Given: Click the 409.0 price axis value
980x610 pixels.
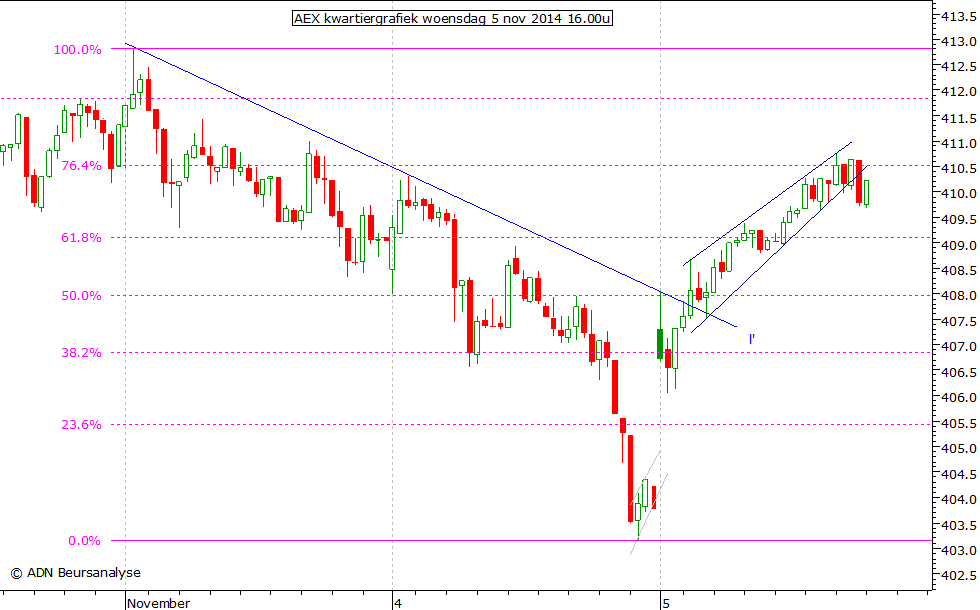Looking at the screenshot, I should [959, 246].
